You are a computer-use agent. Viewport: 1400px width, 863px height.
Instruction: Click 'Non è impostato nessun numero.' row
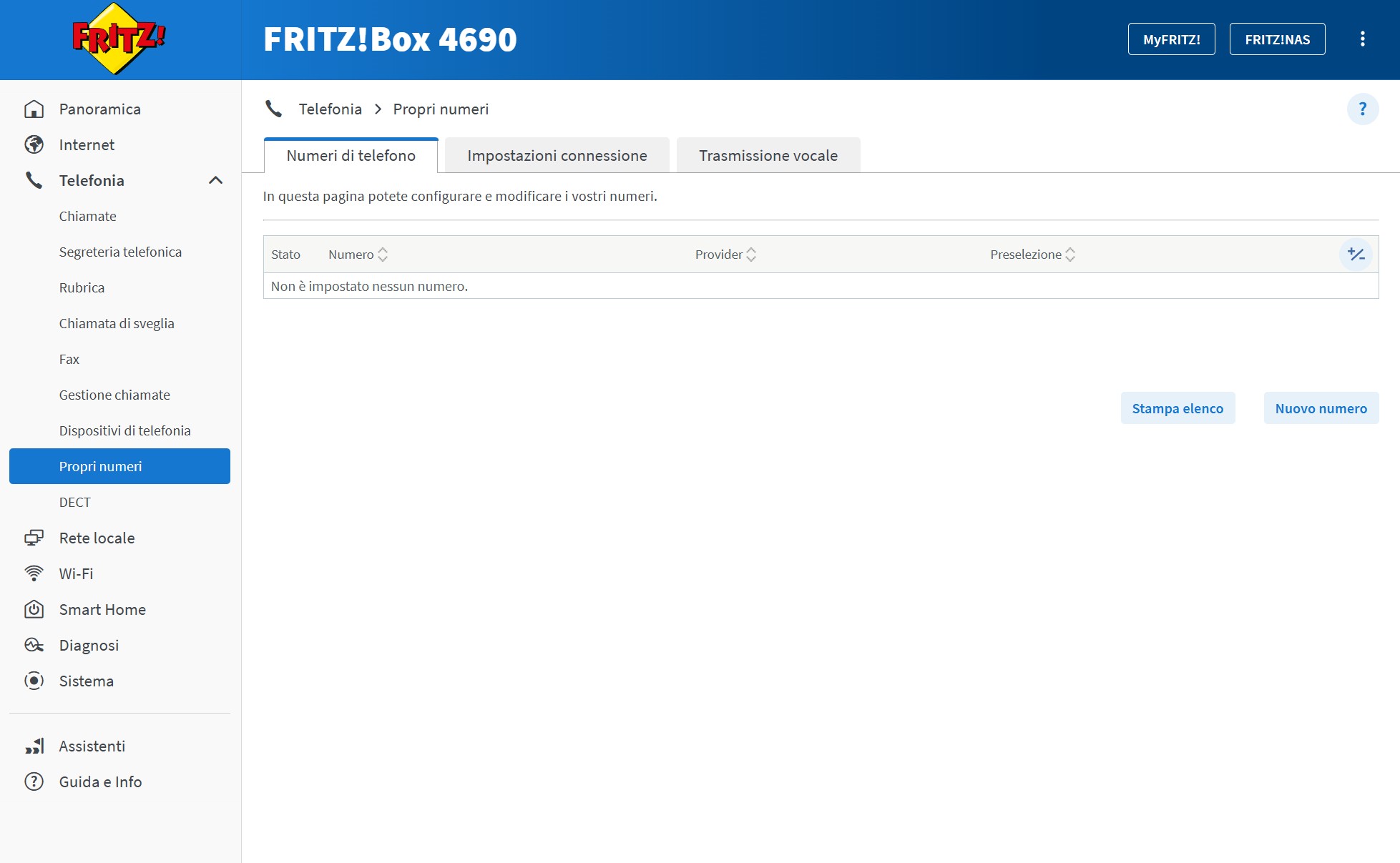point(821,286)
